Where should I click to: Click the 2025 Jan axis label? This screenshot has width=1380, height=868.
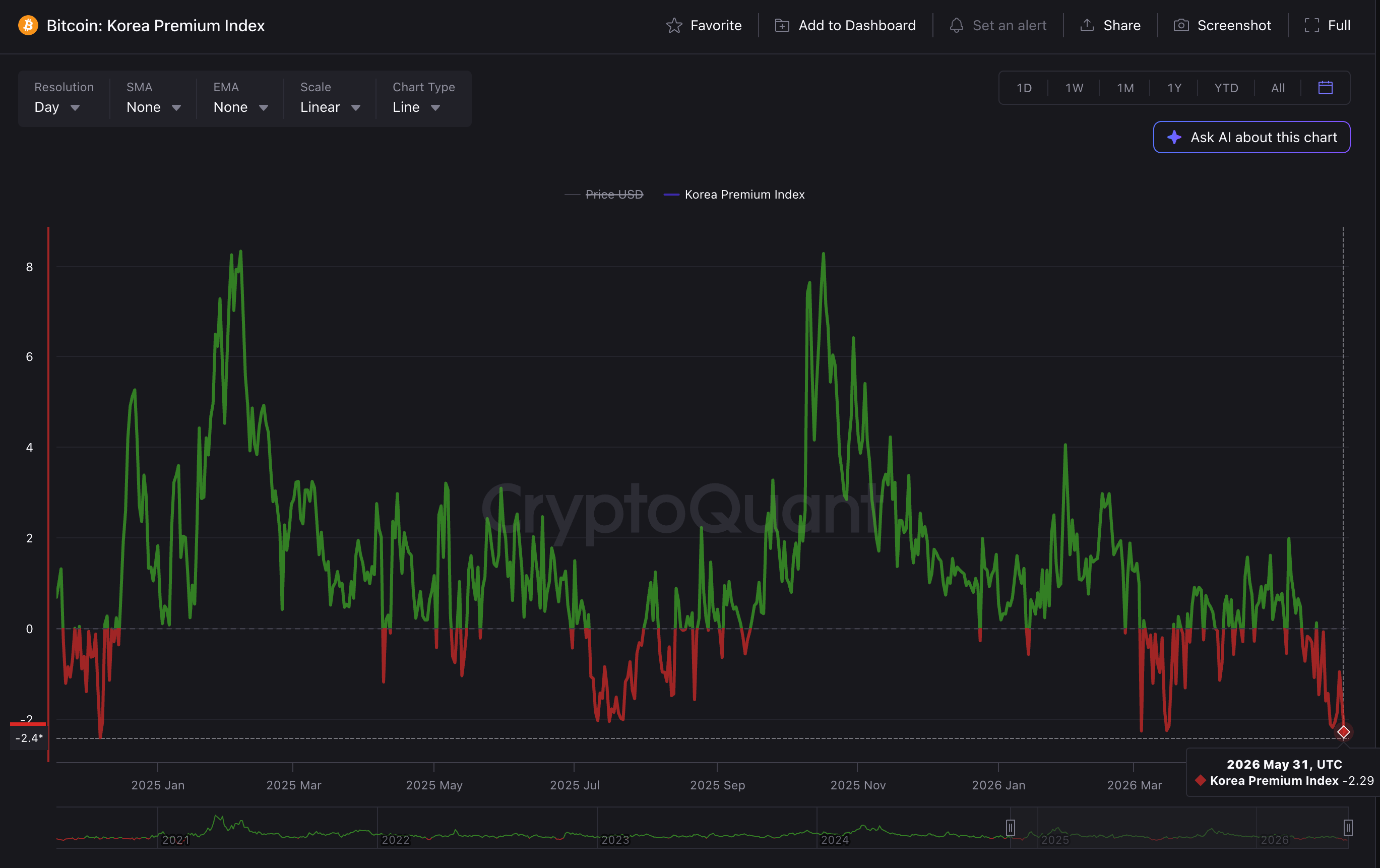[158, 785]
